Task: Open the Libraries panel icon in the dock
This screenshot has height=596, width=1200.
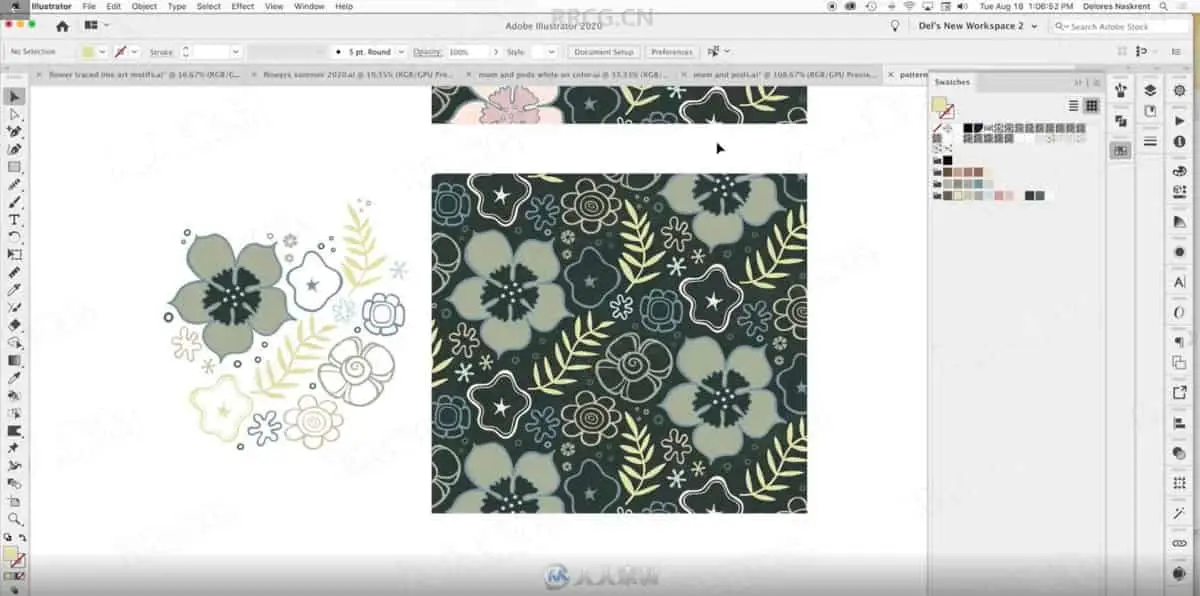Action: (1150, 112)
